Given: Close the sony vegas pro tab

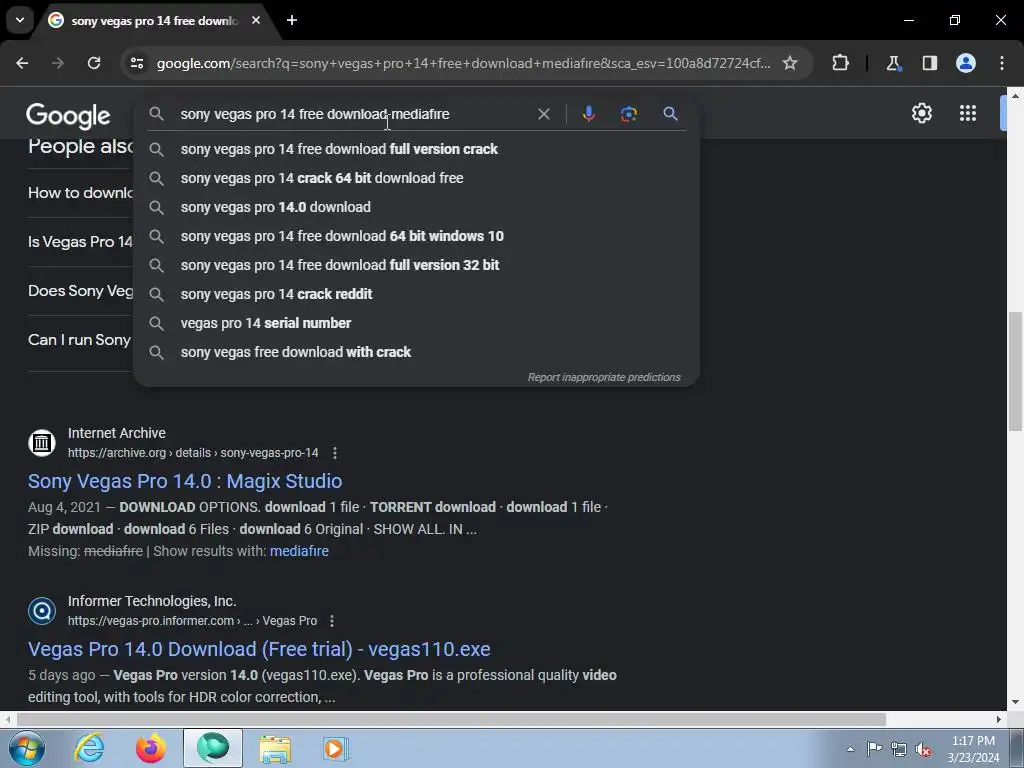Looking at the screenshot, I should 256,20.
